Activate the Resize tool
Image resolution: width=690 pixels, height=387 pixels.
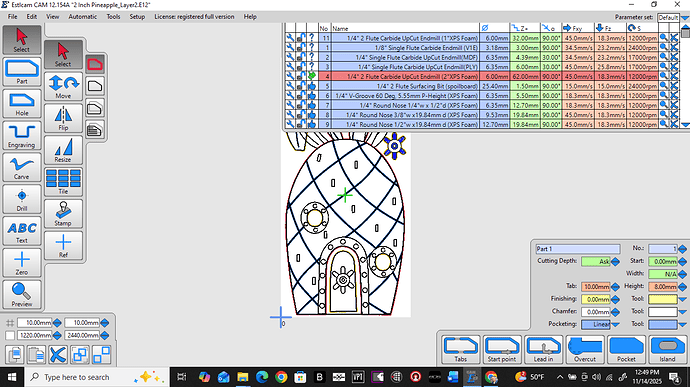point(63,150)
